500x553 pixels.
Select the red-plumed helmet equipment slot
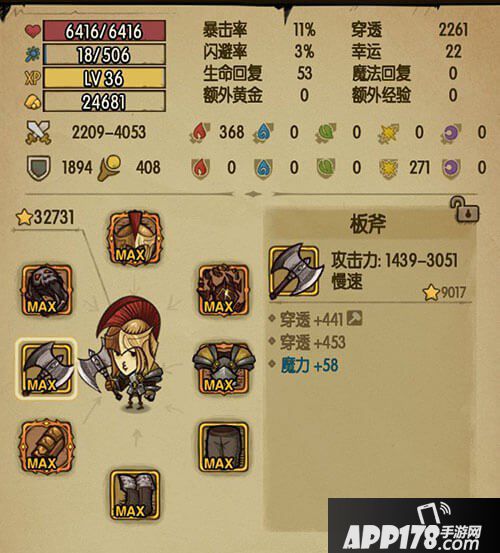[134, 239]
